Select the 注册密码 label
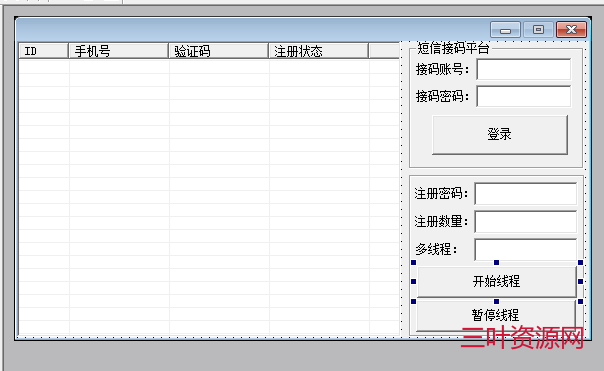This screenshot has height=371, width=604. (x=441, y=193)
